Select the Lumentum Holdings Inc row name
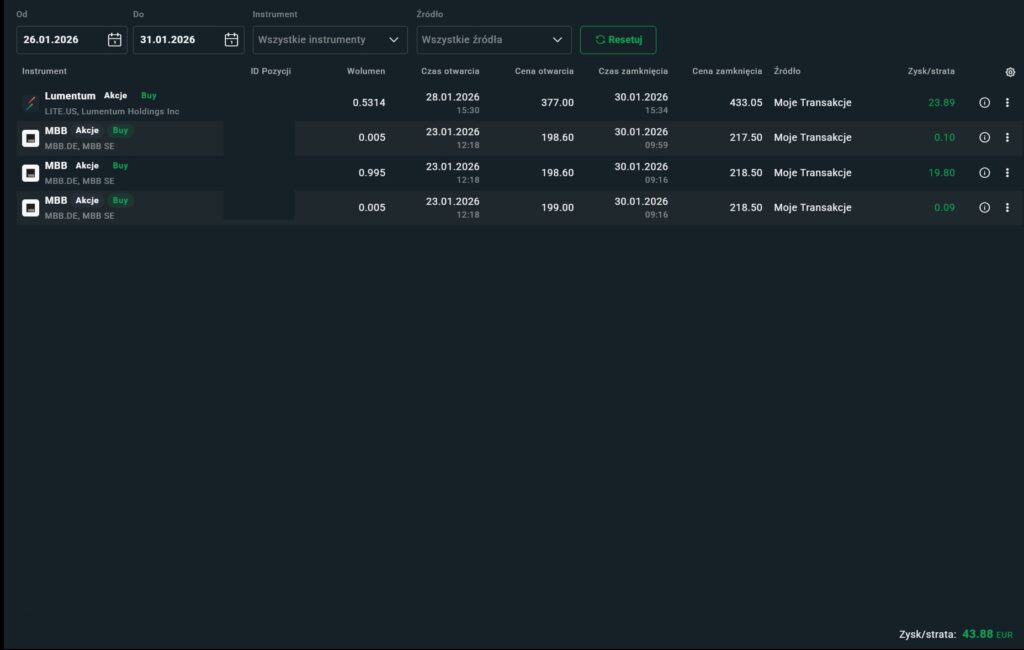 click(112, 111)
